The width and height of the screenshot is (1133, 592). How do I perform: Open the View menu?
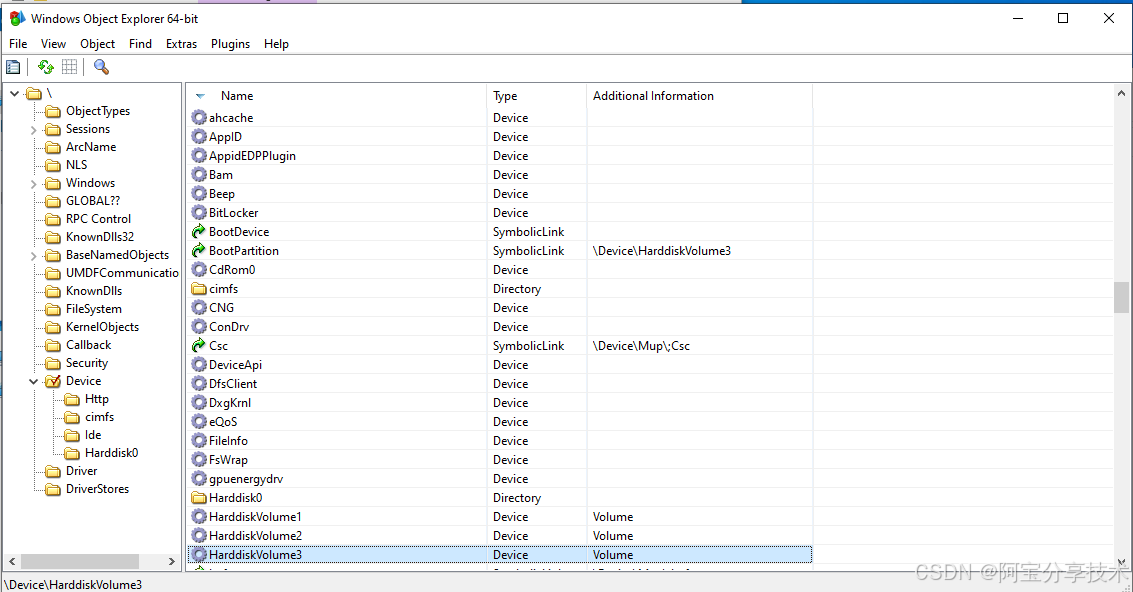tap(53, 43)
